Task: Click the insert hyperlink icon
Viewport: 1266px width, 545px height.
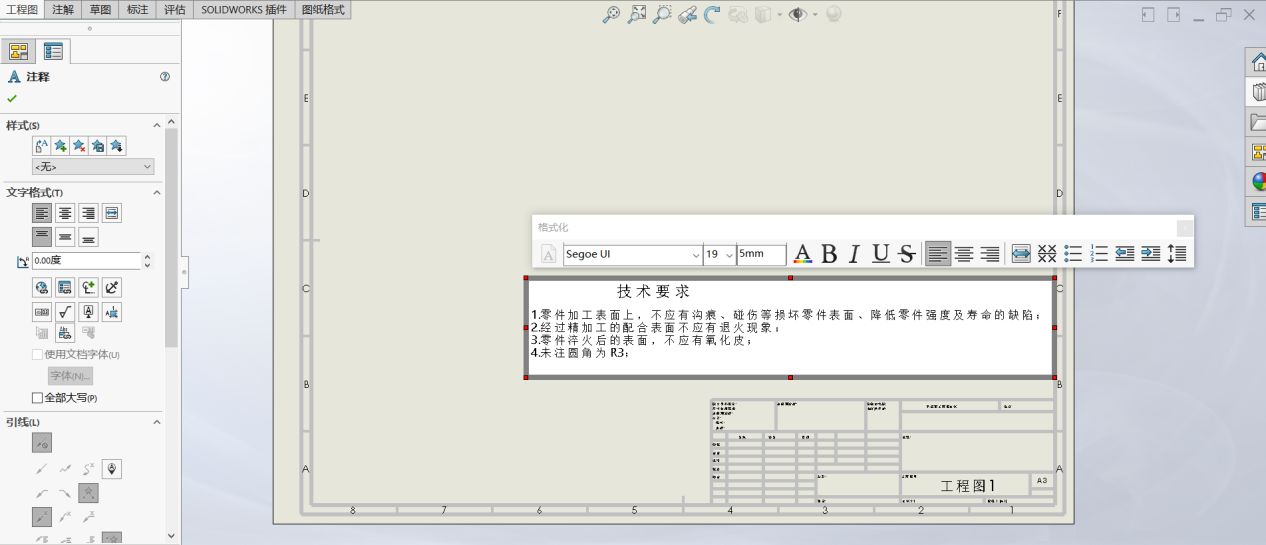Action: click(x=42, y=287)
